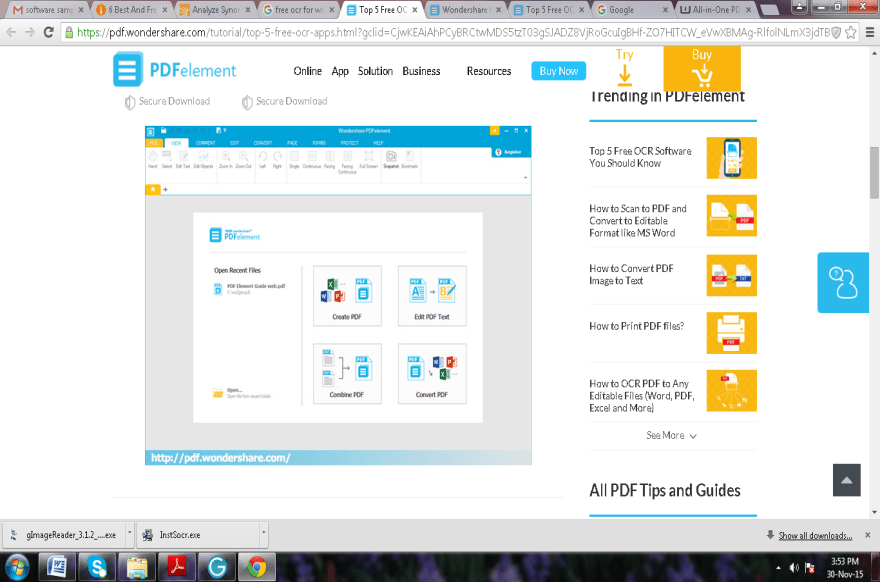Open the Windows Start menu
The width and height of the screenshot is (880, 582).
[x=17, y=567]
